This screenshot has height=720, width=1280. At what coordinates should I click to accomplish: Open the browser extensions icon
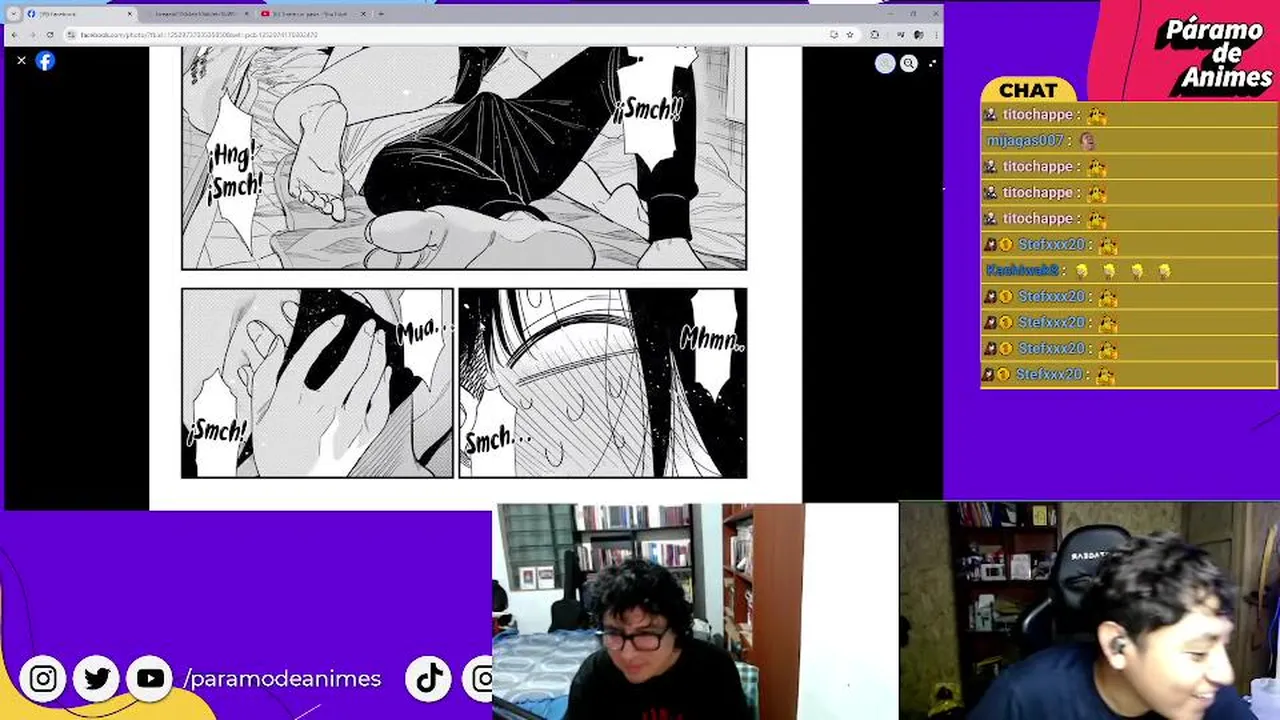coord(875,34)
